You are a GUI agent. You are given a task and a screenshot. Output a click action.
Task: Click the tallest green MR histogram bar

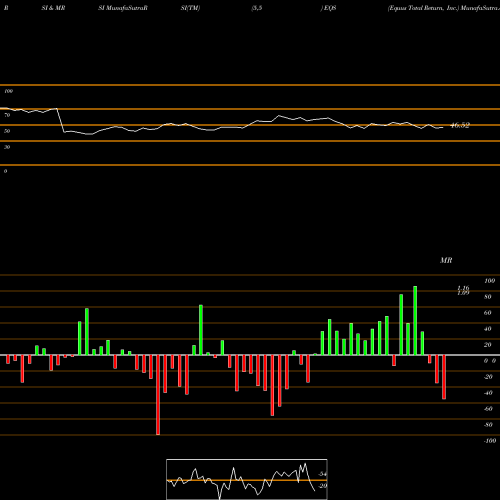click(x=415, y=320)
